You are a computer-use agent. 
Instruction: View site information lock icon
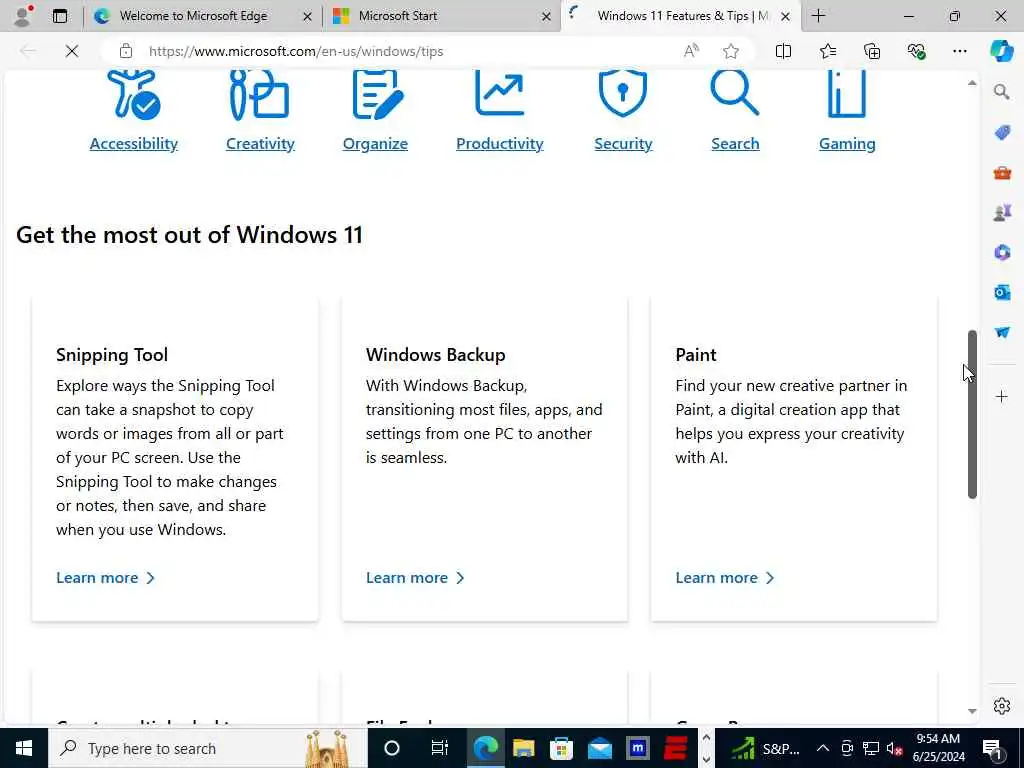click(125, 51)
